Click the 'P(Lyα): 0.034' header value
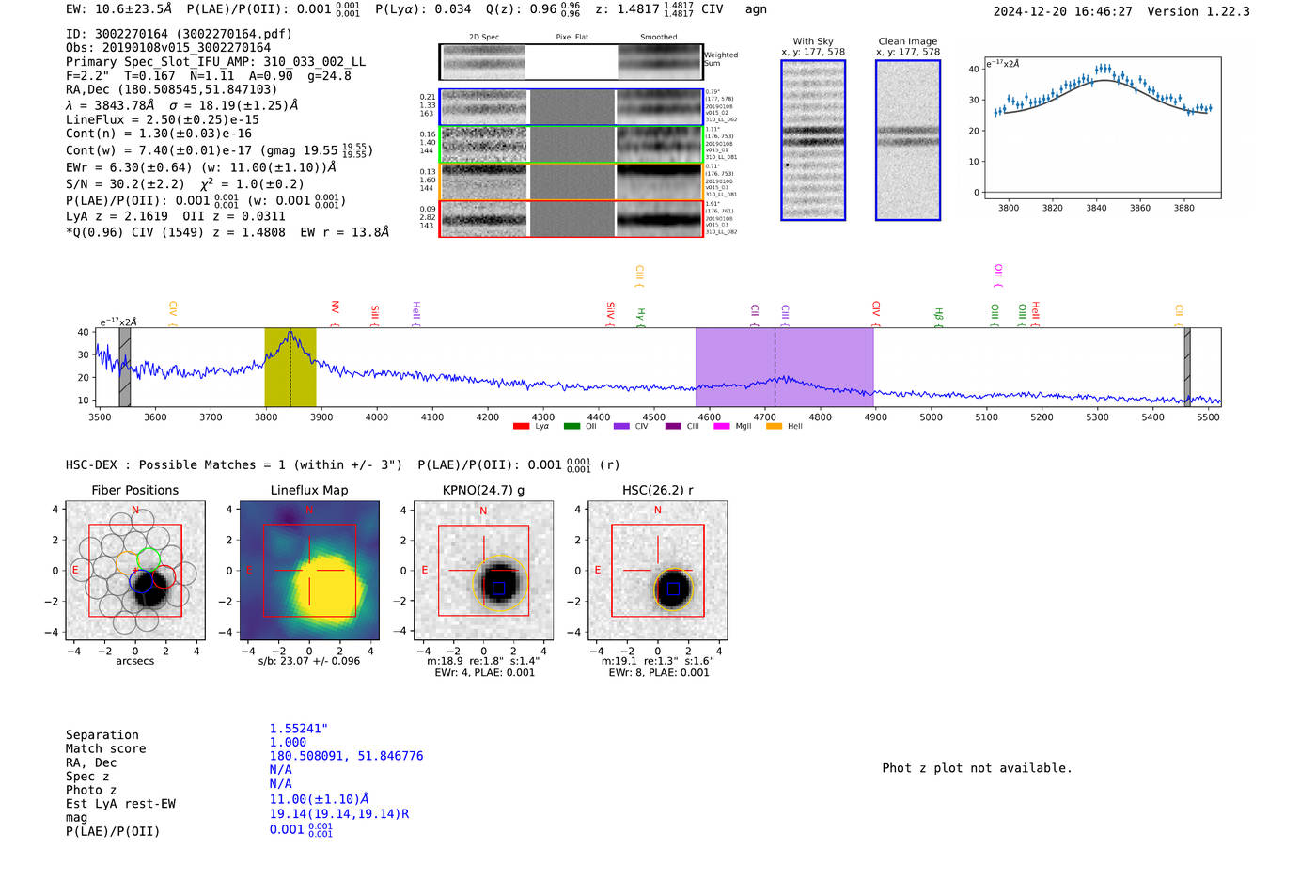Screen dimensions: 1316x896 coord(423,9)
